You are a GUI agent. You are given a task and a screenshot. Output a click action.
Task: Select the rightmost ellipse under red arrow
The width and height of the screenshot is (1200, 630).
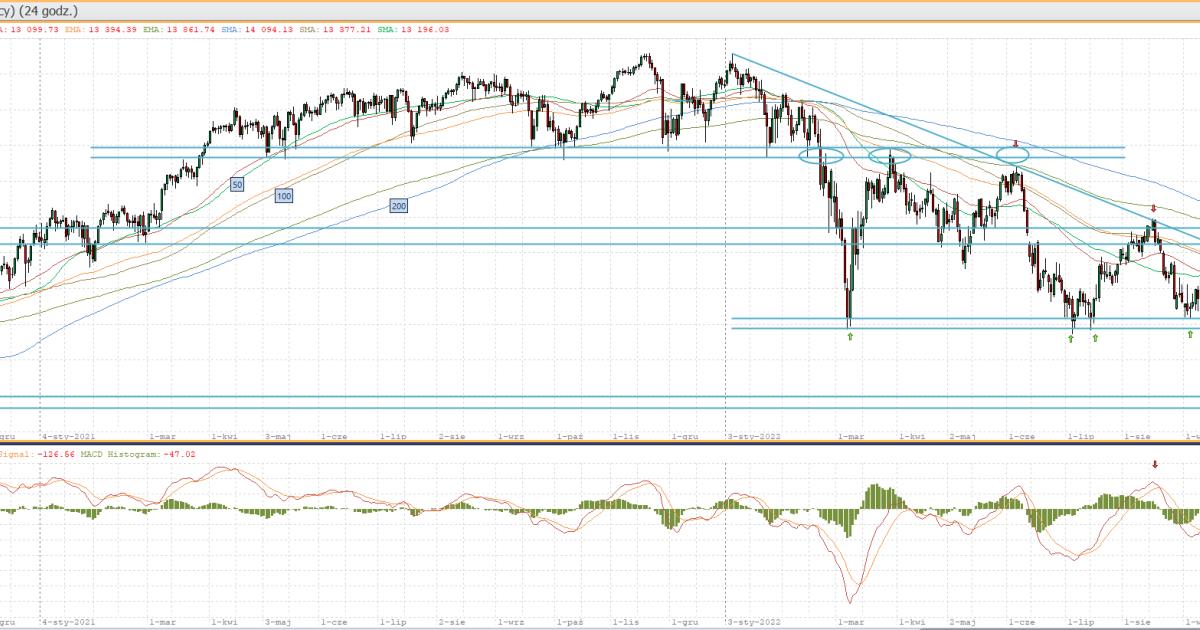[1013, 156]
